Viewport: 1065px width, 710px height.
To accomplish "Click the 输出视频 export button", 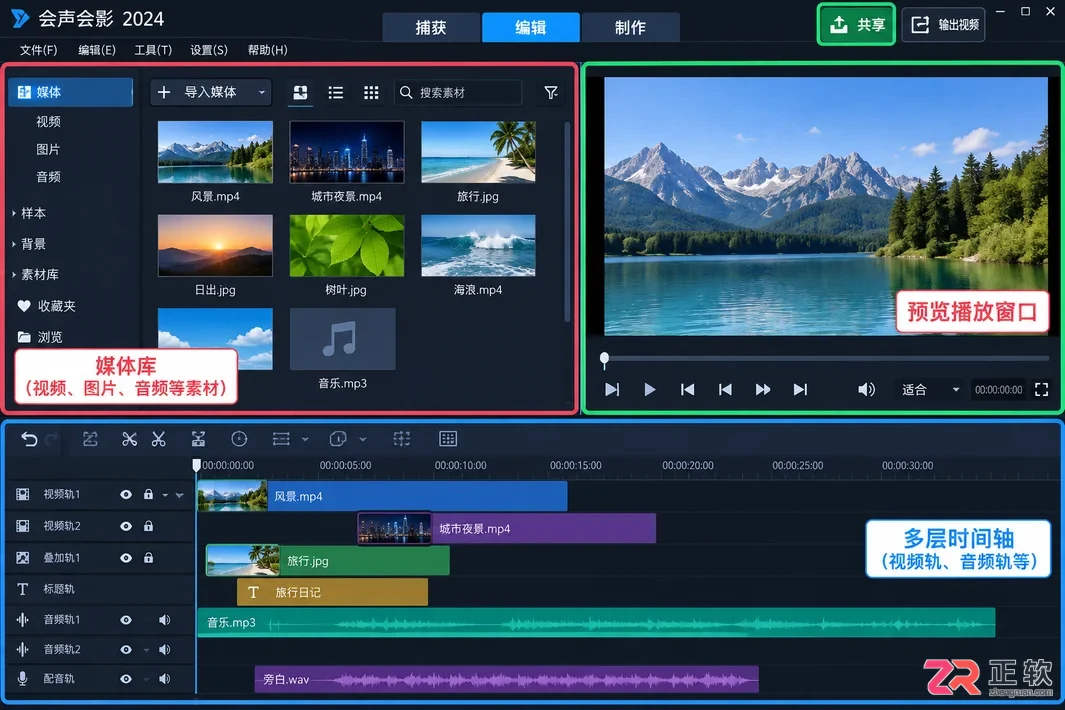I will [x=943, y=24].
